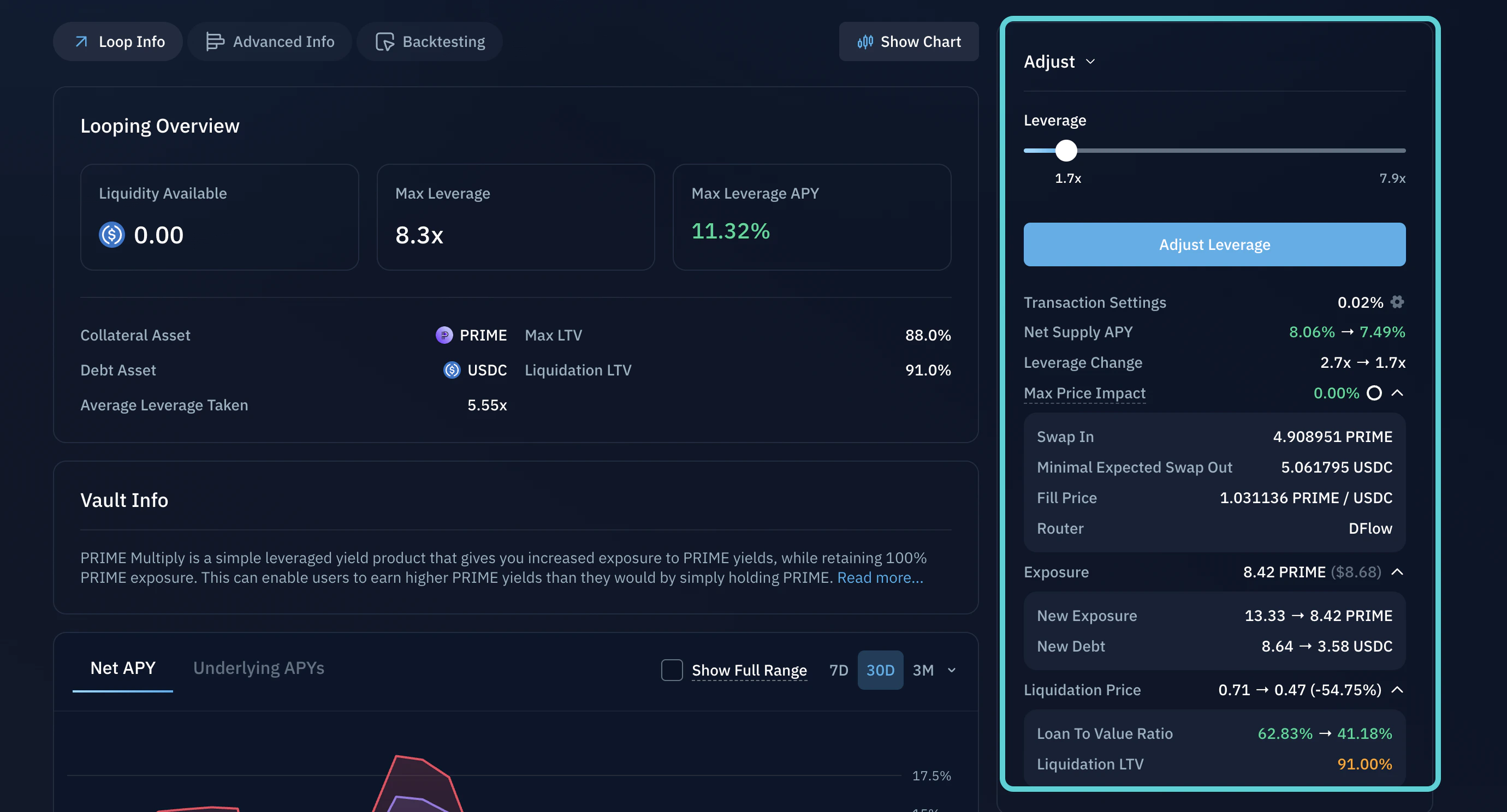The height and width of the screenshot is (812, 1507).
Task: Click the PRIME token icon in Collateral Asset
Action: click(444, 335)
